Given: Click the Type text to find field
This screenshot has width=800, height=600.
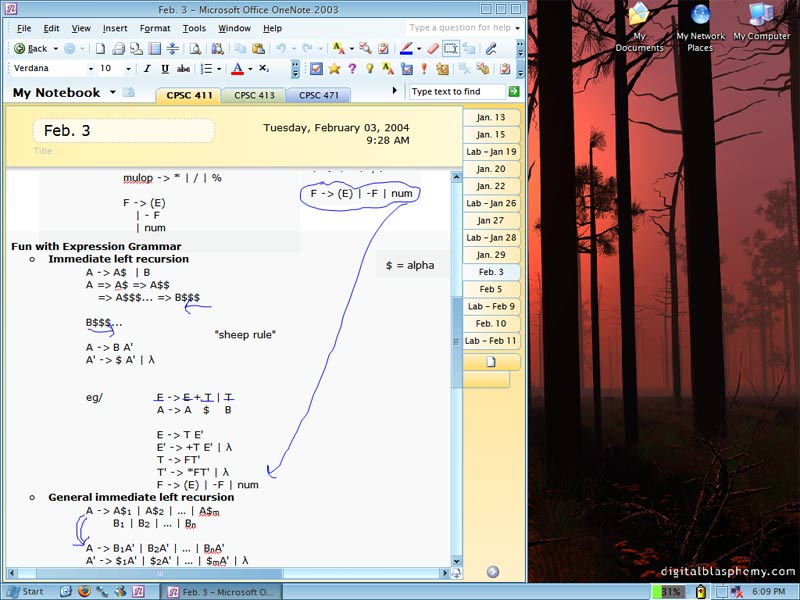Looking at the screenshot, I should pos(457,91).
